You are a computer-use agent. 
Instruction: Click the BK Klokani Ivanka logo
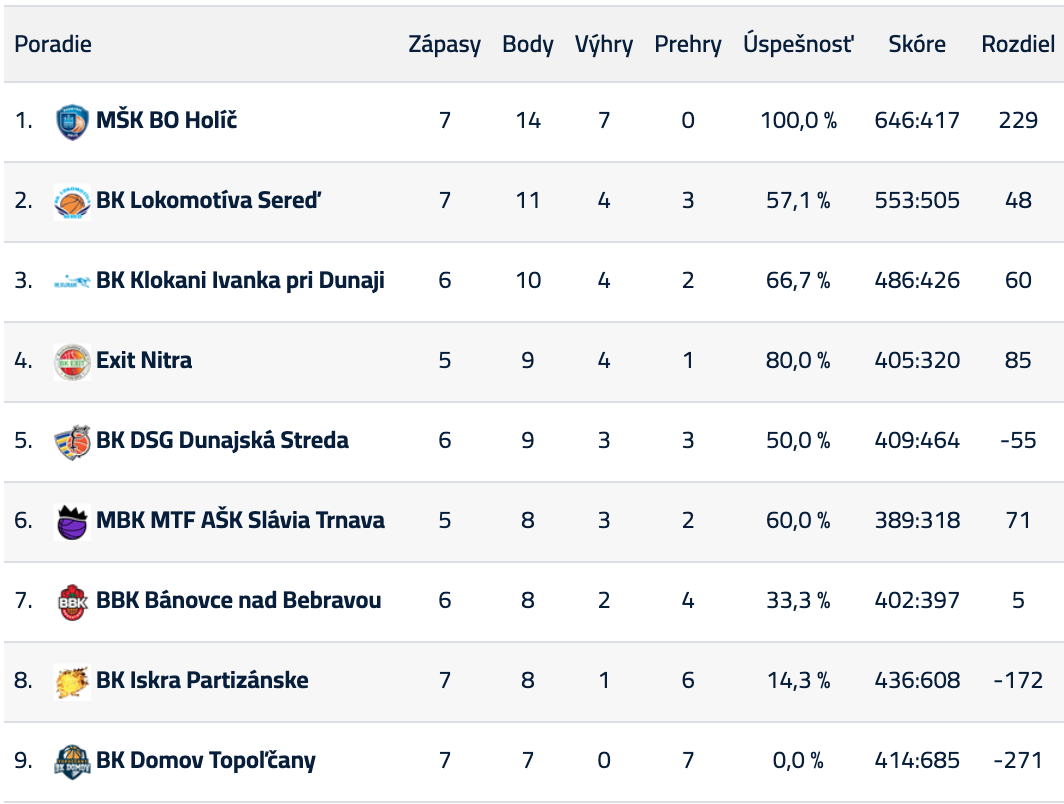tap(72, 281)
